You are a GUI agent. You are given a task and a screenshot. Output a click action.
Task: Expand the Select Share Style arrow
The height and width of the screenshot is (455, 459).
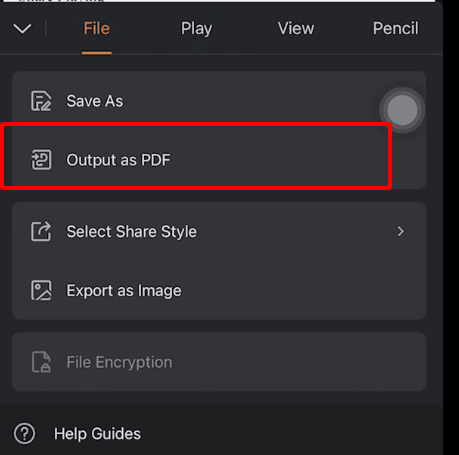(x=401, y=231)
